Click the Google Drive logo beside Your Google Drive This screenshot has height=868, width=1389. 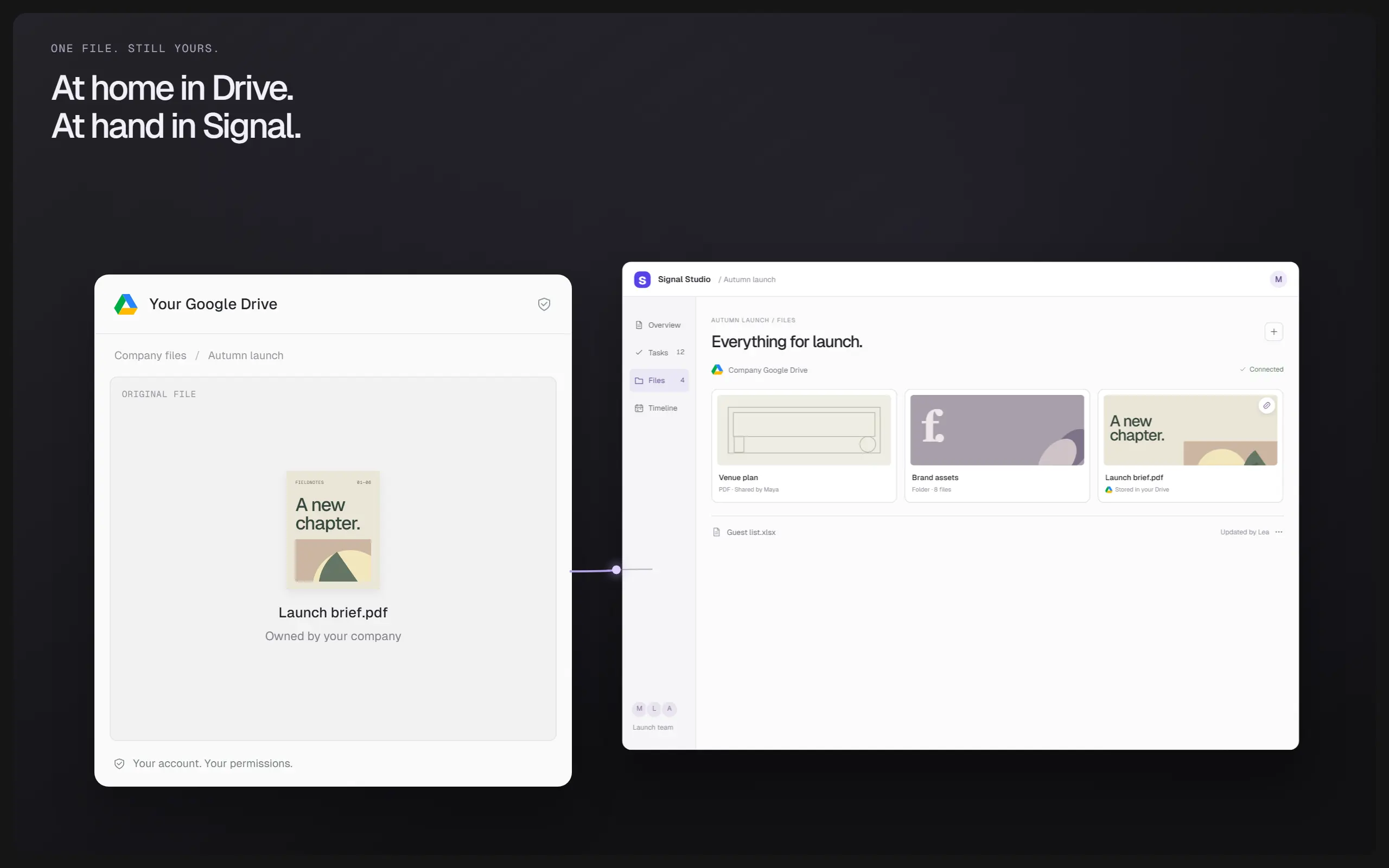(x=126, y=304)
